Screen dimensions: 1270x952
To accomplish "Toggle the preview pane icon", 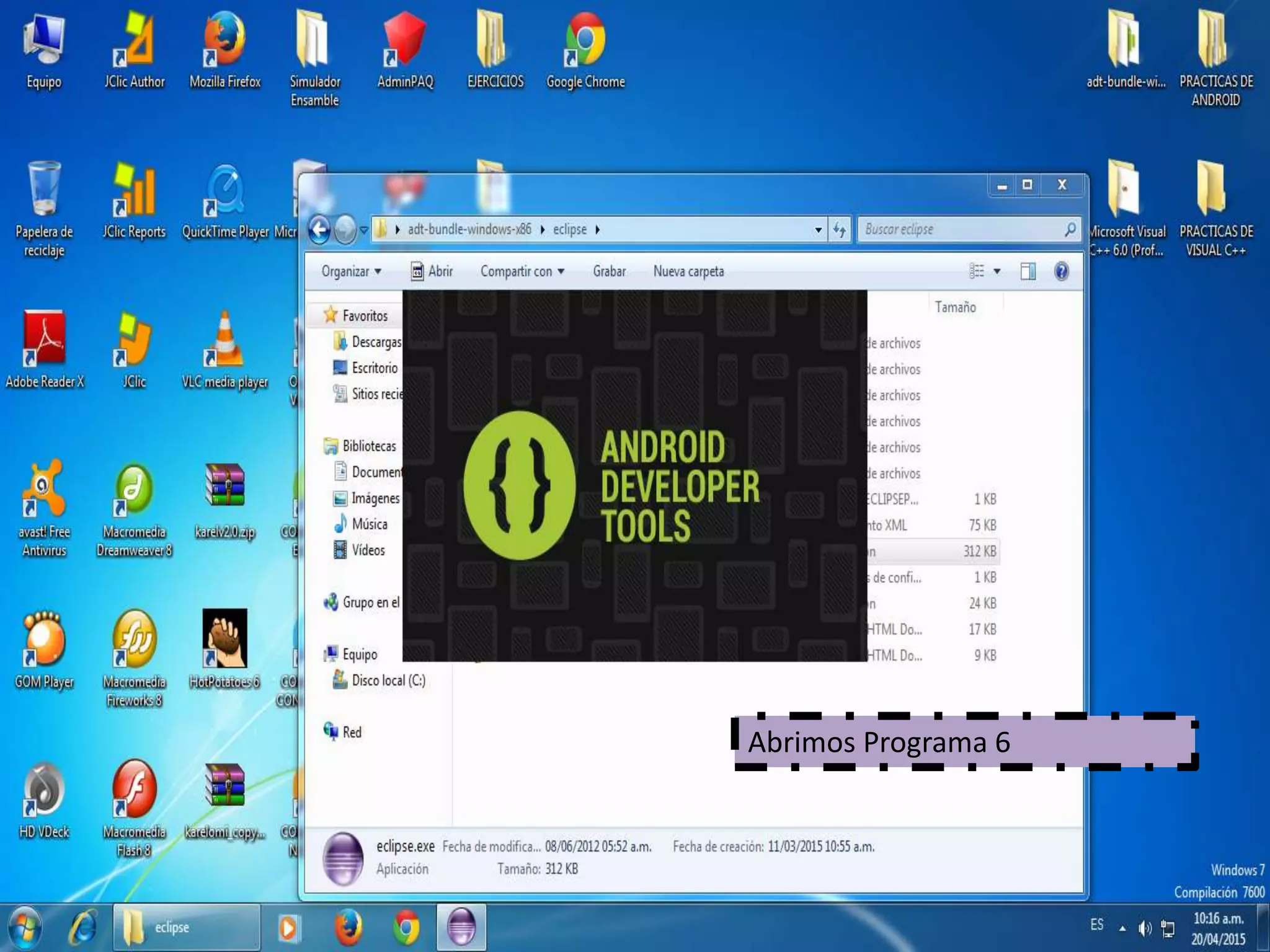I will (1028, 271).
